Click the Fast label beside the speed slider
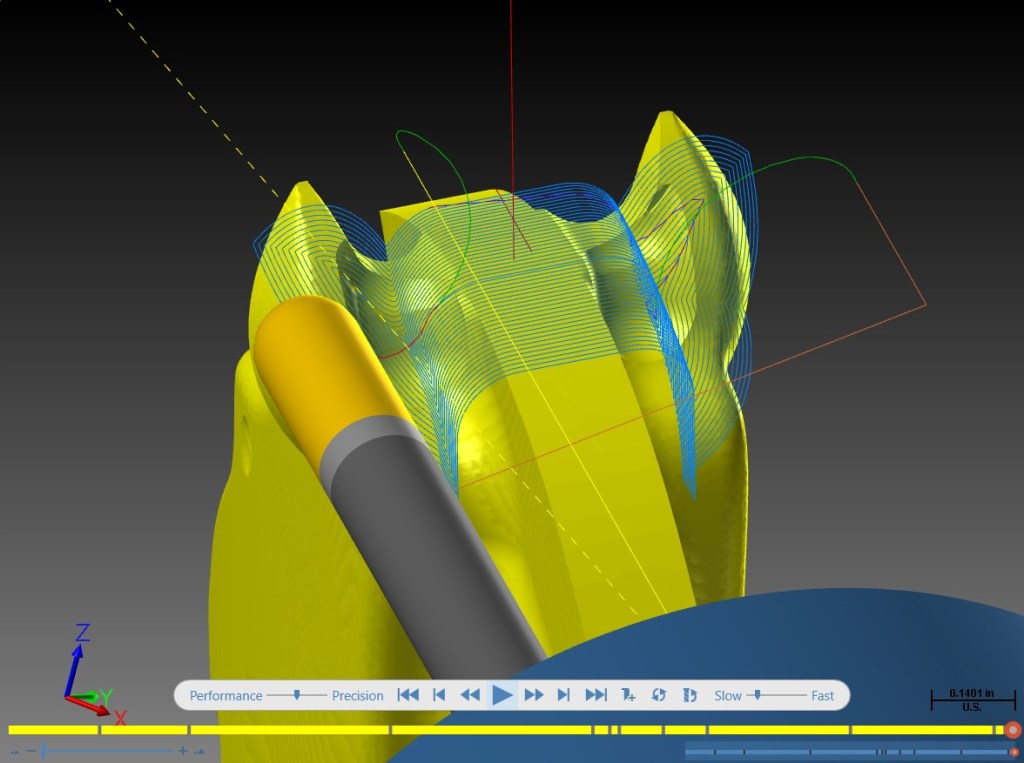This screenshot has width=1024, height=763. click(x=822, y=696)
